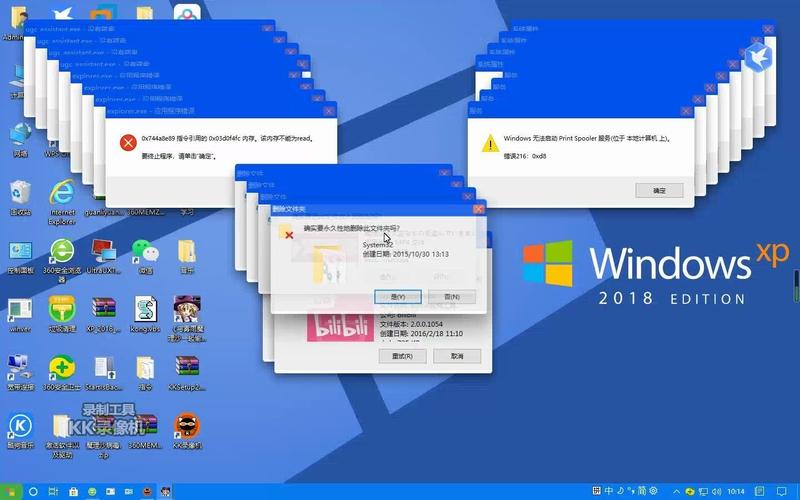Open the volume control in the tray
Viewport: 800px width, 500px height.
click(716, 492)
